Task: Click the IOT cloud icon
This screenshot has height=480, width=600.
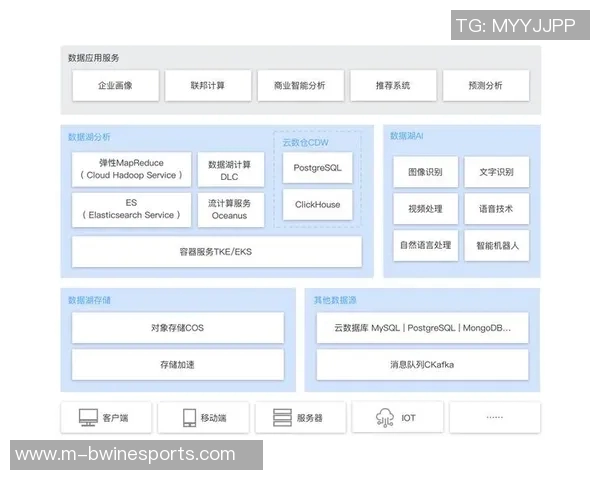Action: [x=385, y=418]
